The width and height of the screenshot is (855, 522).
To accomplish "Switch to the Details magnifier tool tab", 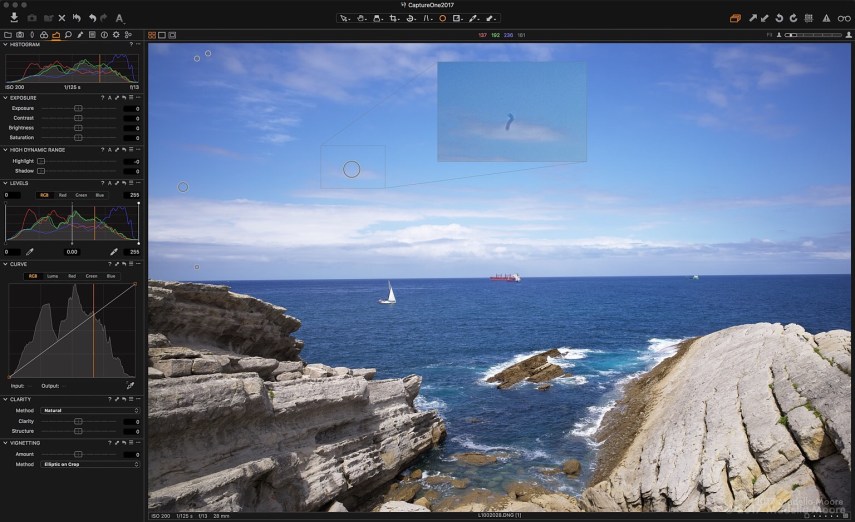I will pos(68,35).
